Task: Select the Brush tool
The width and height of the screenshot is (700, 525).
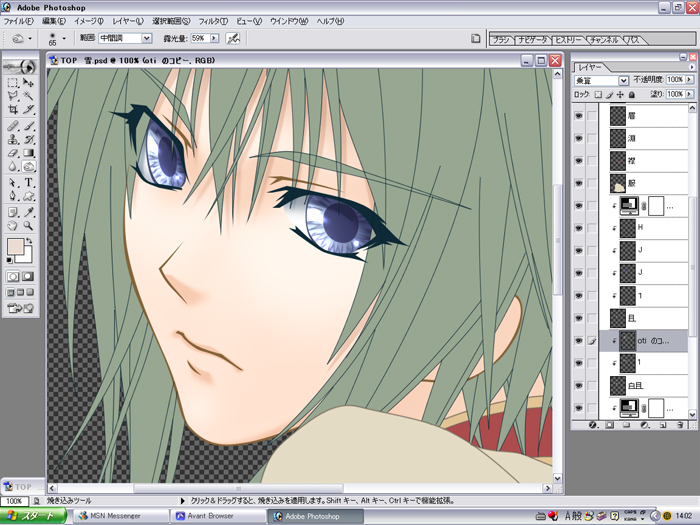Action: (x=28, y=126)
